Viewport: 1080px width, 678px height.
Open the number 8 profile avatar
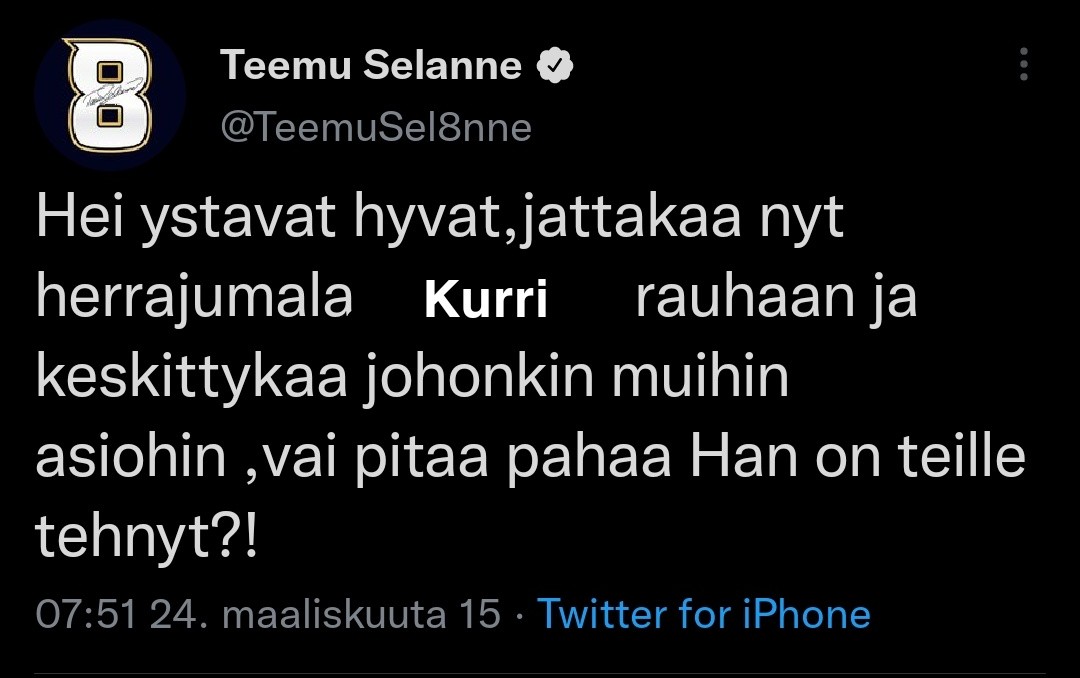(x=110, y=95)
